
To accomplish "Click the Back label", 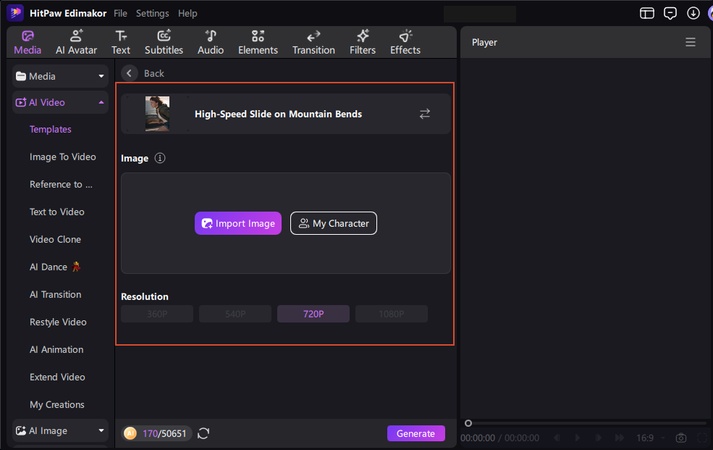I will click(154, 73).
